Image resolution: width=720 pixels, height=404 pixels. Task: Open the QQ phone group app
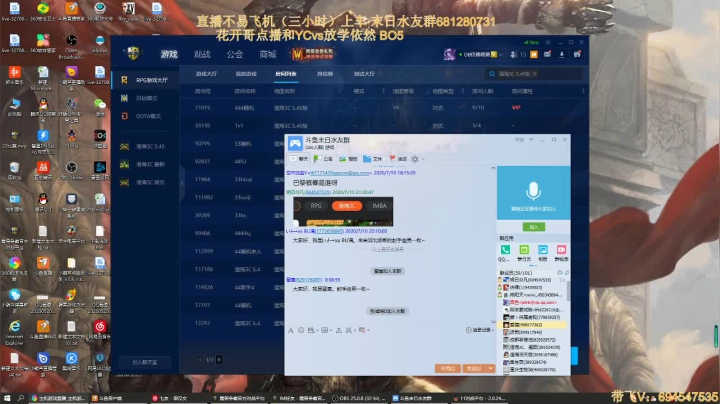pos(505,252)
